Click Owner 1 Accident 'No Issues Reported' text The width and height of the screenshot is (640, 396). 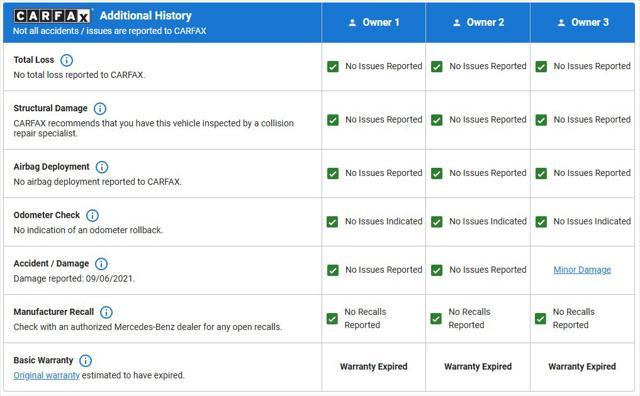tap(384, 270)
